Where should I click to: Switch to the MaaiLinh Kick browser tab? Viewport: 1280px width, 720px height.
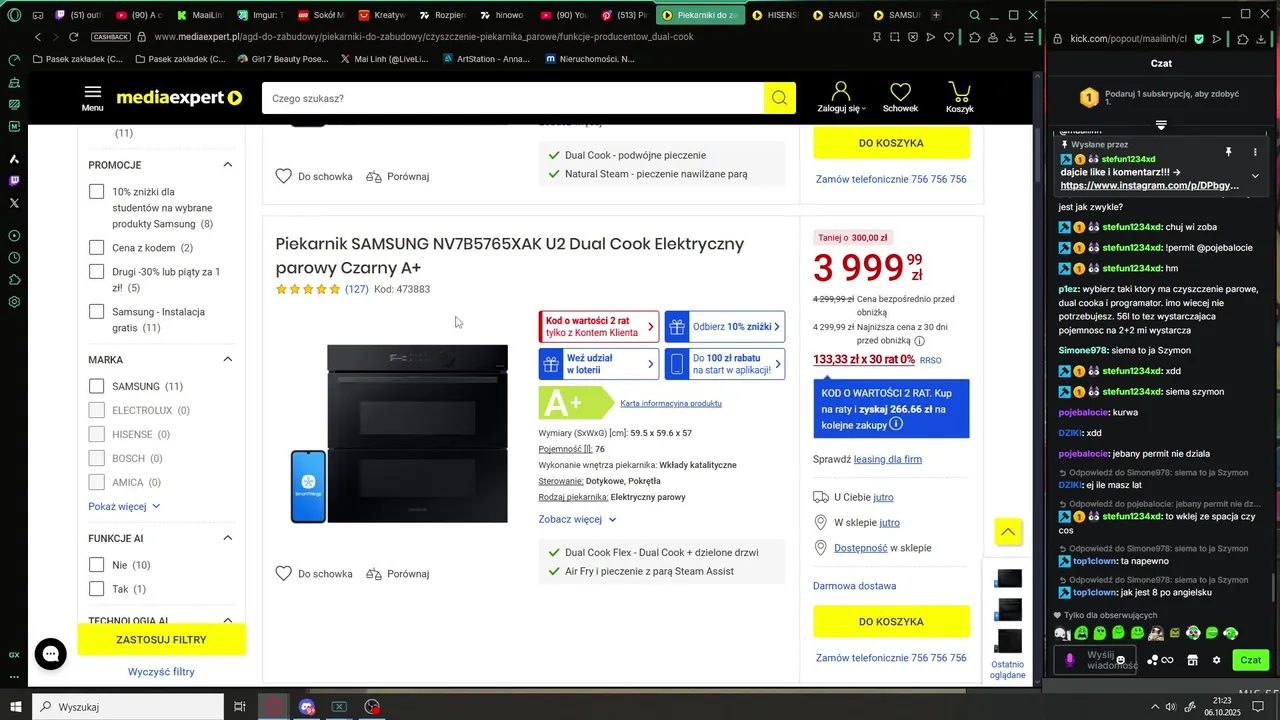tap(202, 15)
